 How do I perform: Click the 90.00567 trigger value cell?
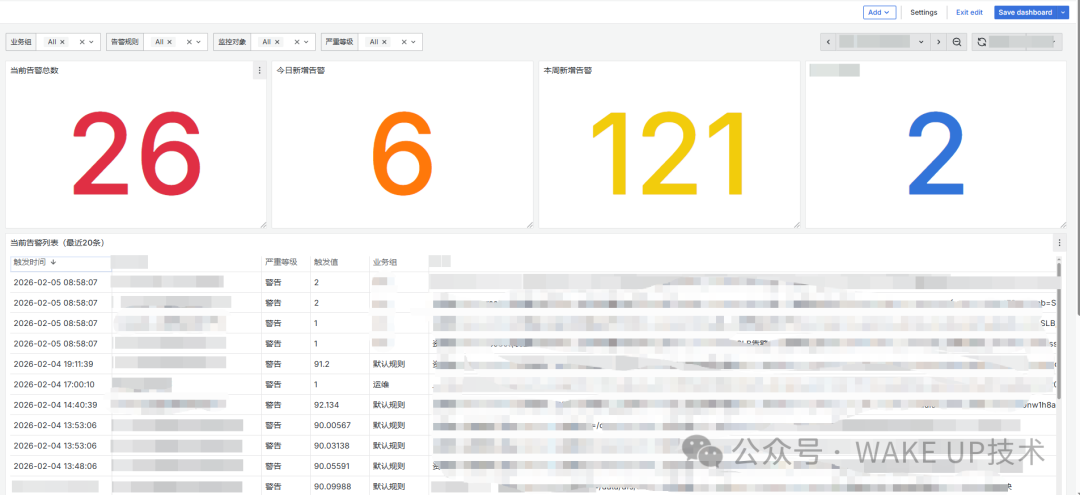pyautogui.click(x=332, y=425)
